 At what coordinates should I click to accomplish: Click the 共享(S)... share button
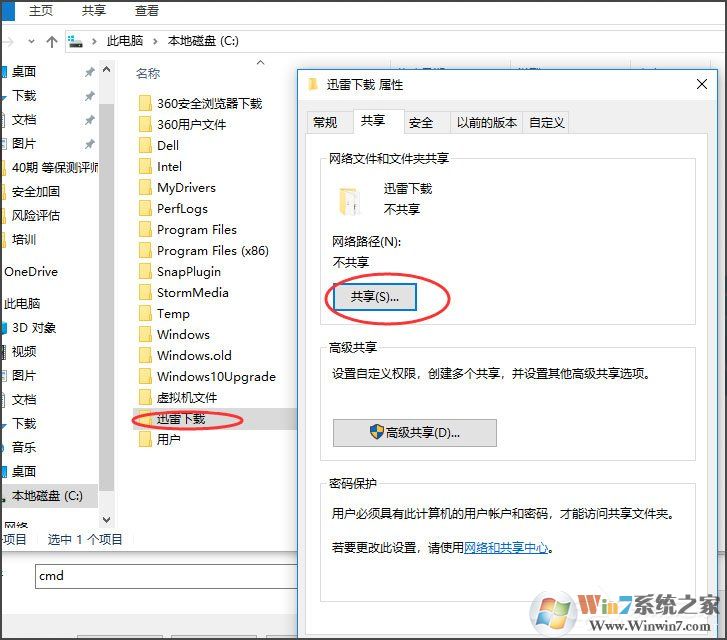pyautogui.click(x=375, y=297)
